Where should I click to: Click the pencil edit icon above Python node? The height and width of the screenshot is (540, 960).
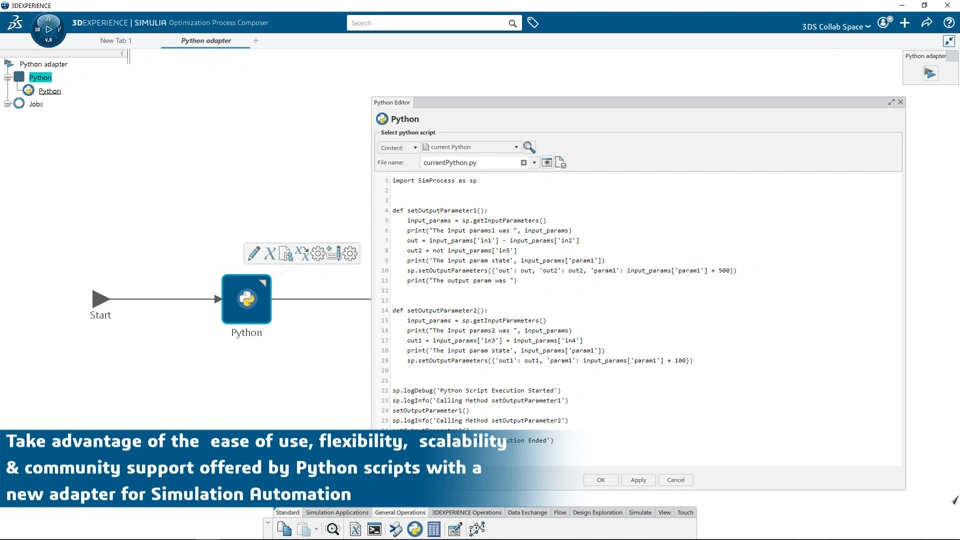[x=253, y=253]
